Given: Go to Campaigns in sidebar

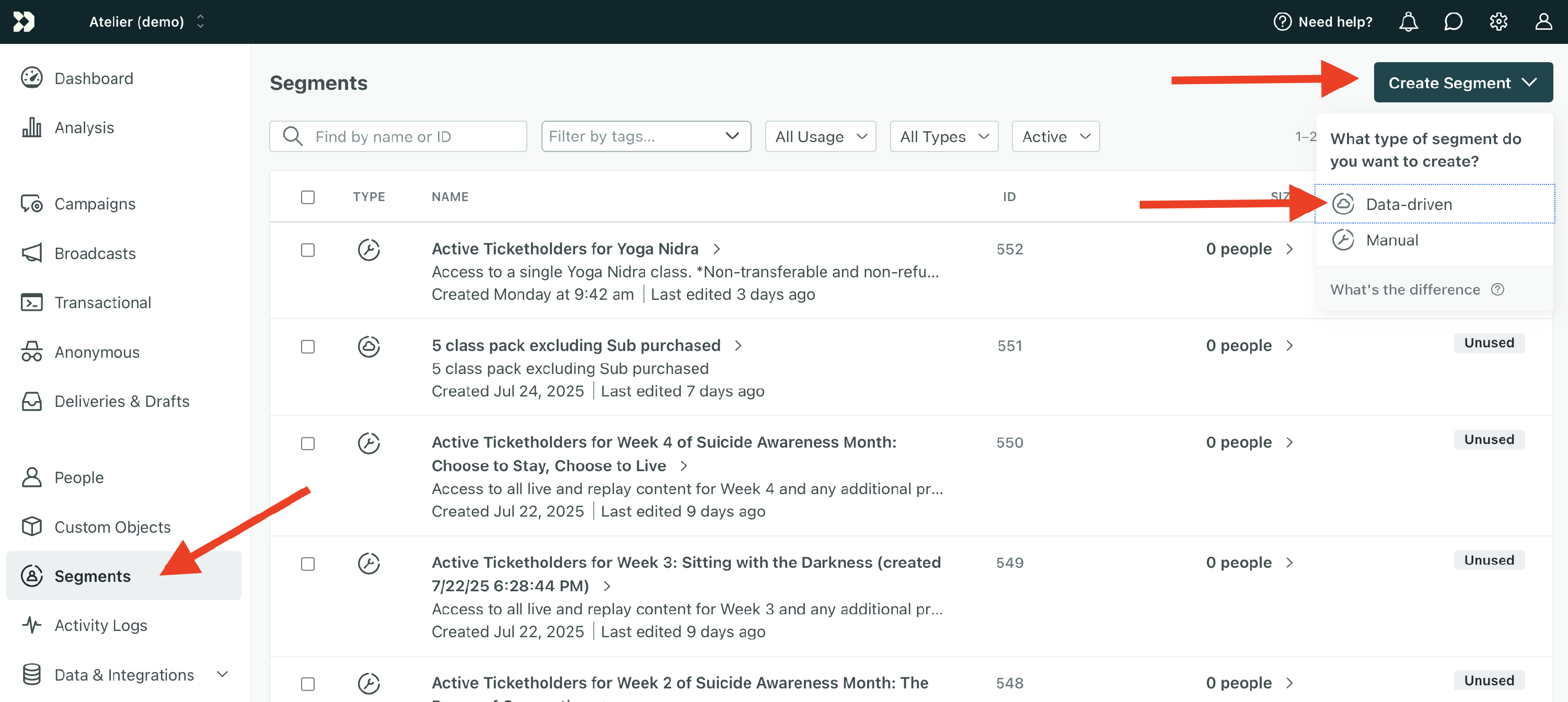Looking at the screenshot, I should [x=95, y=203].
